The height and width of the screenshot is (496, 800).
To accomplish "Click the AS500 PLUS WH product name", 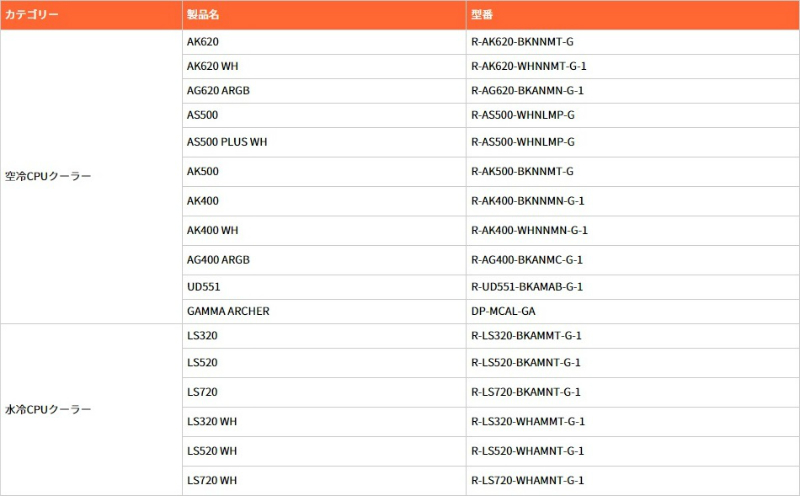I will [227, 142].
